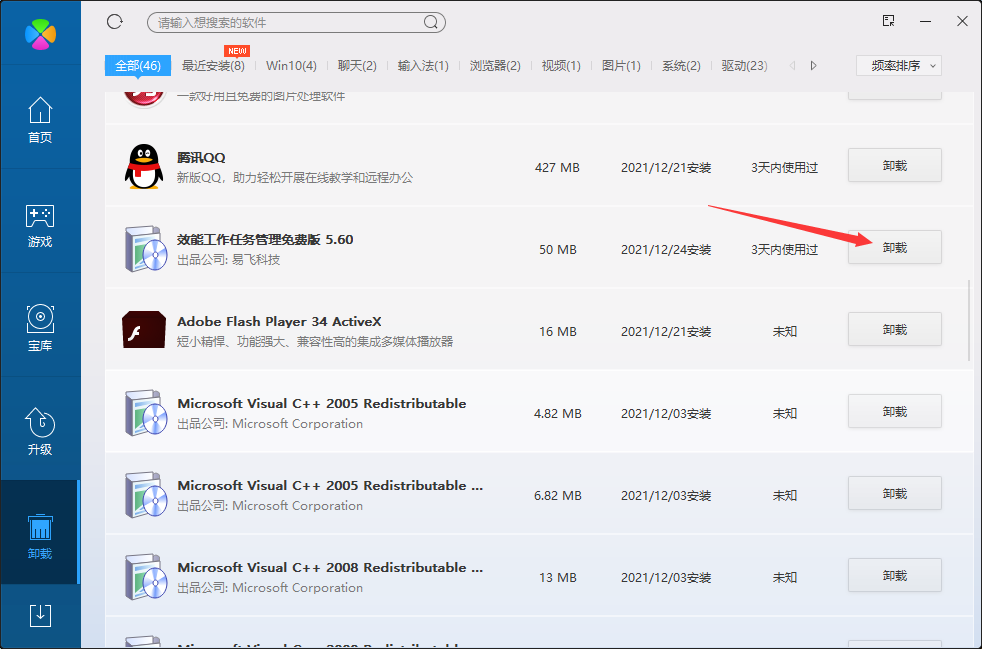982x649 pixels.
Task: Switch to 输入法(1) tab
Action: 423,66
